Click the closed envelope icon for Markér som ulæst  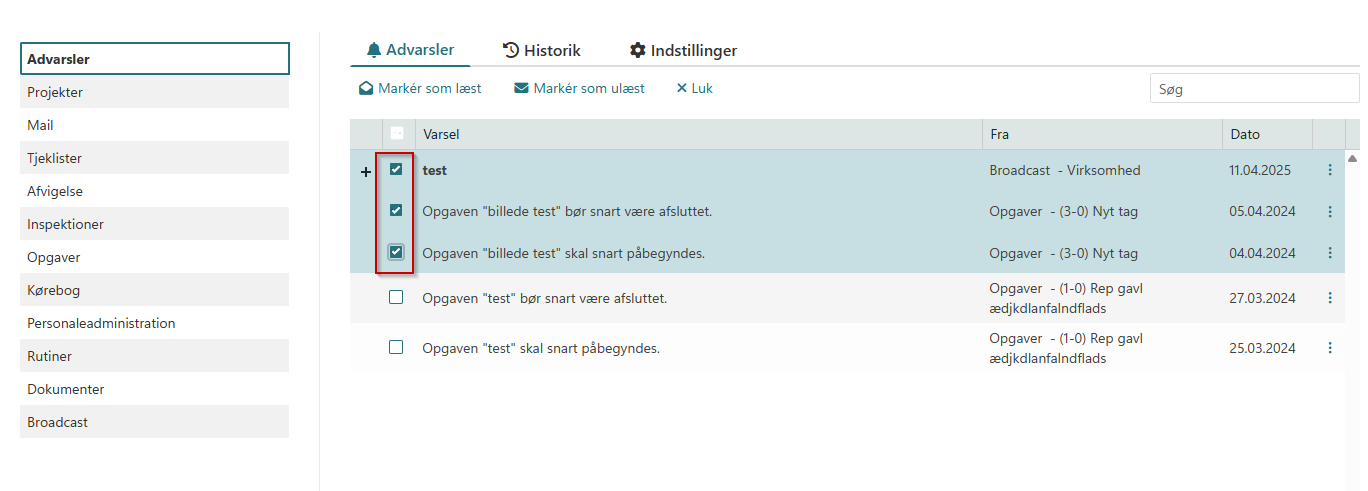click(x=521, y=89)
